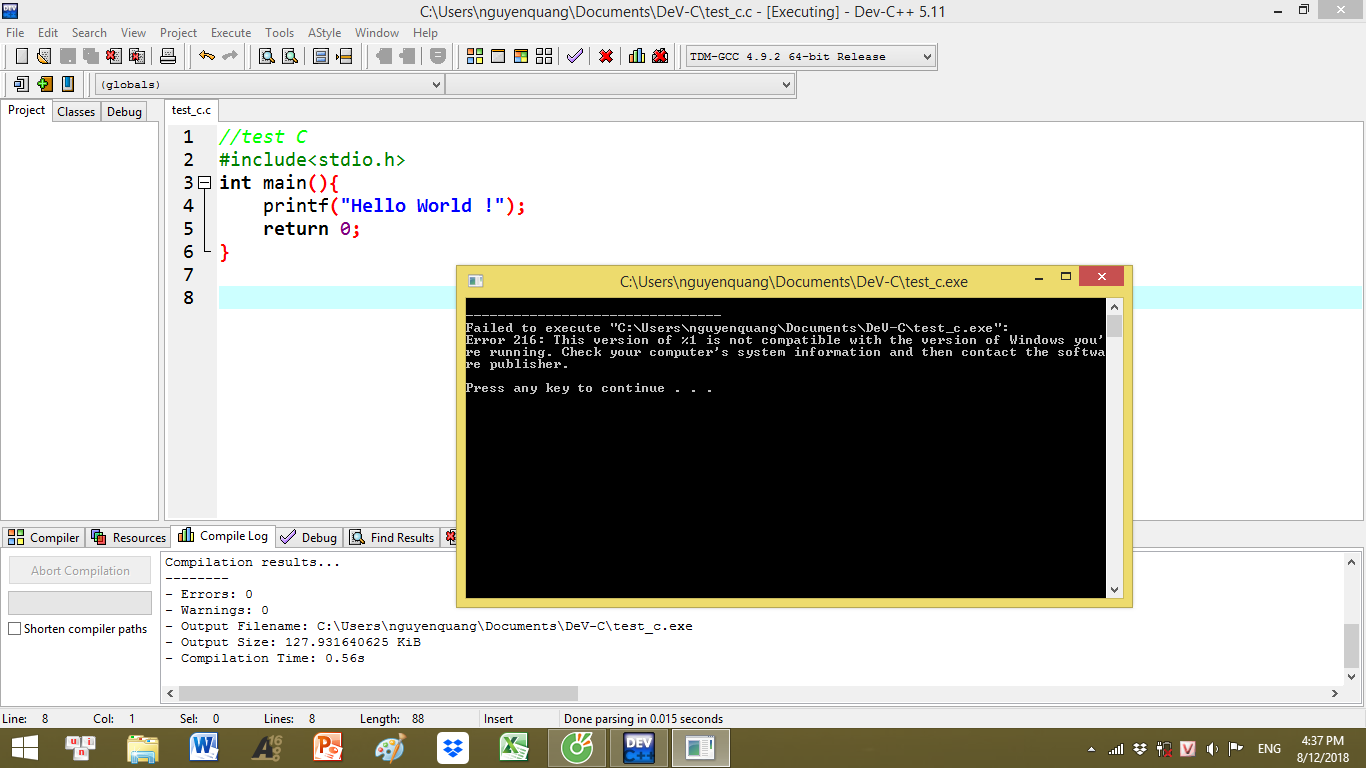This screenshot has height=768, width=1366.
Task: Click the Undo arrow icon
Action: (206, 56)
